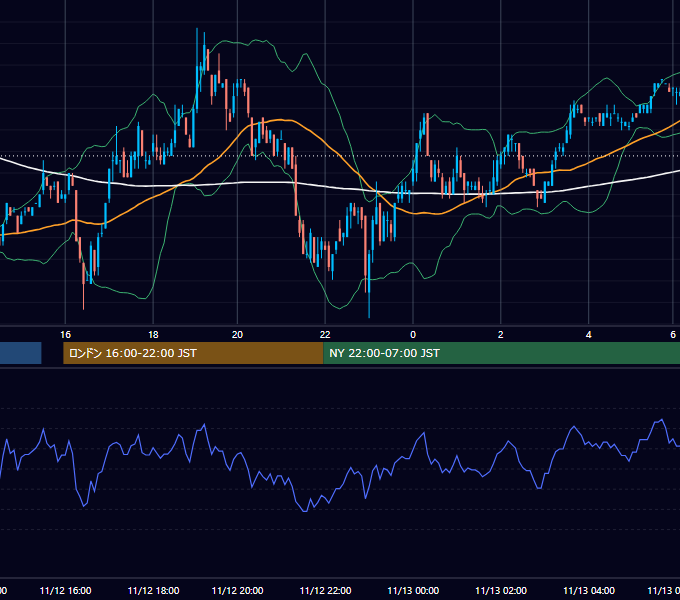
Task: Select hour label 6 on price chart axis
Action: coord(673,335)
